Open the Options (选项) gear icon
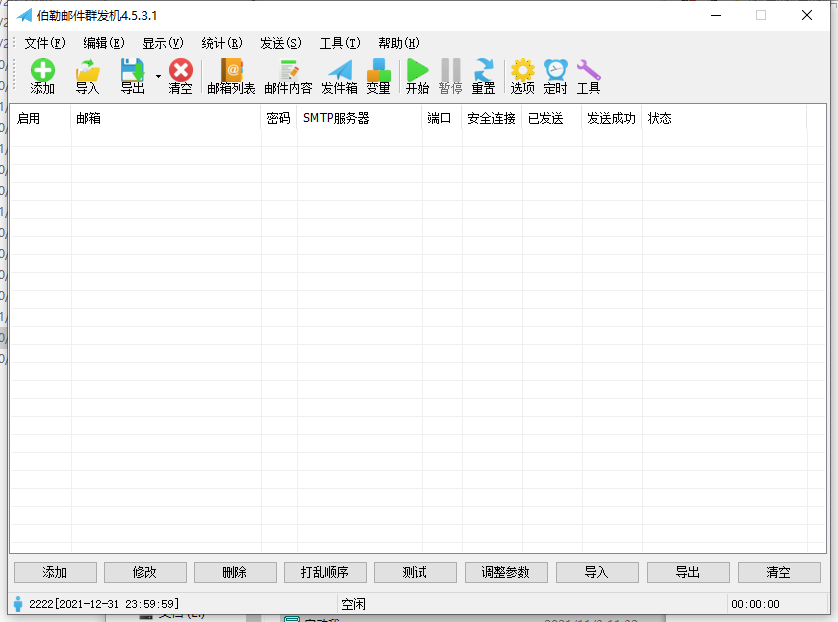The image size is (838, 622). click(523, 76)
